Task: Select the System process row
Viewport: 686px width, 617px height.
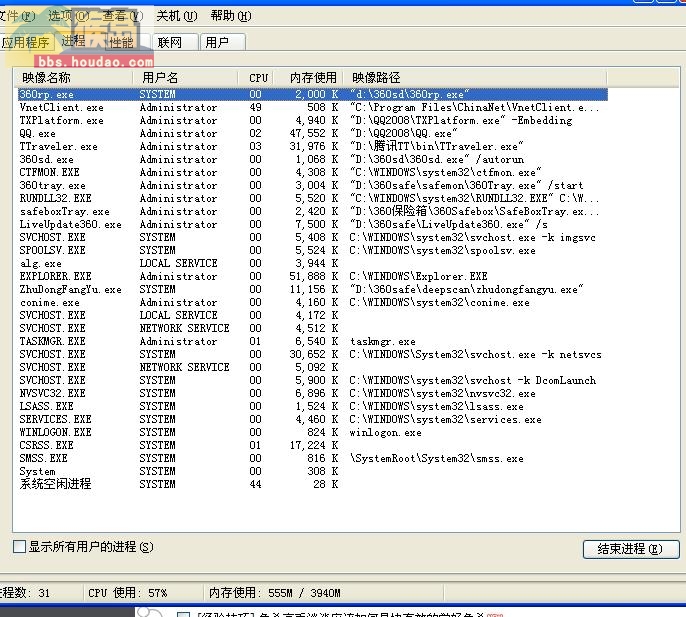Action: 312,471
